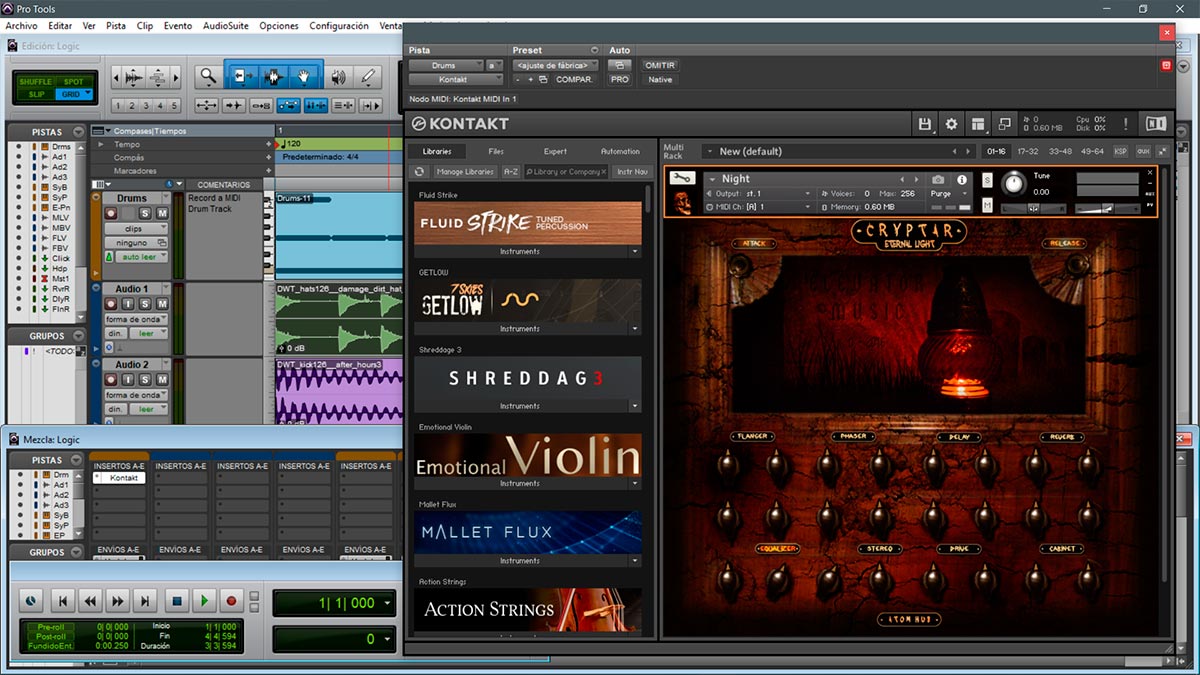
Task: Click the Manage Libraries button
Action: tap(465, 171)
